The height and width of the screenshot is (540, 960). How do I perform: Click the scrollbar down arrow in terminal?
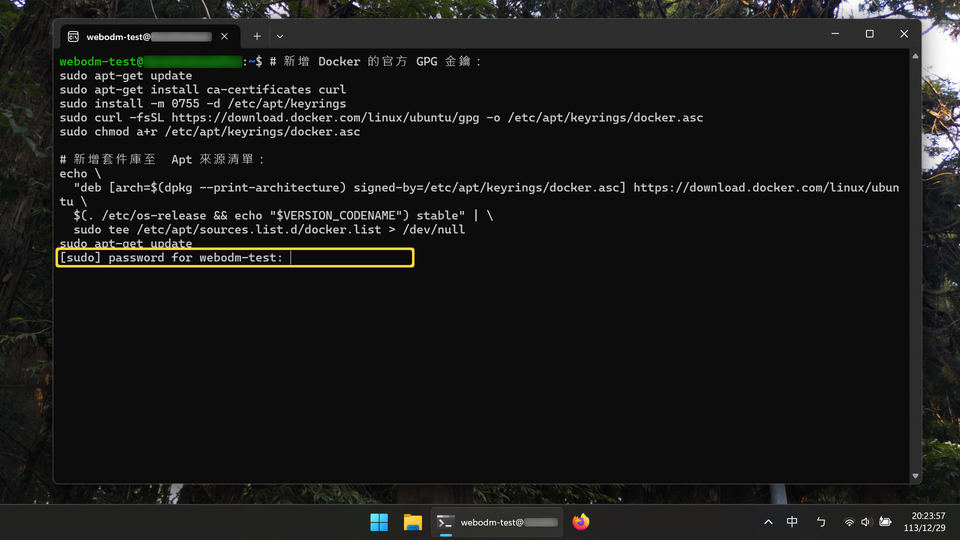click(x=915, y=476)
